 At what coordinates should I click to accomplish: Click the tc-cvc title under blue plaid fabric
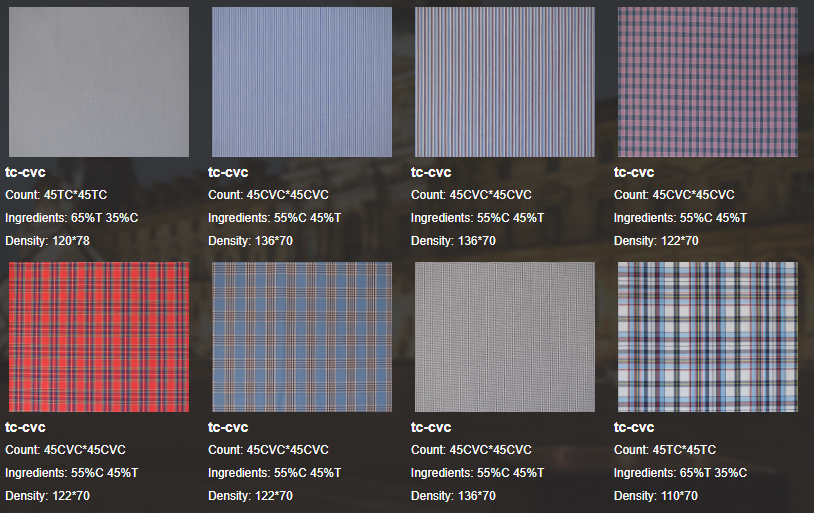click(x=228, y=427)
